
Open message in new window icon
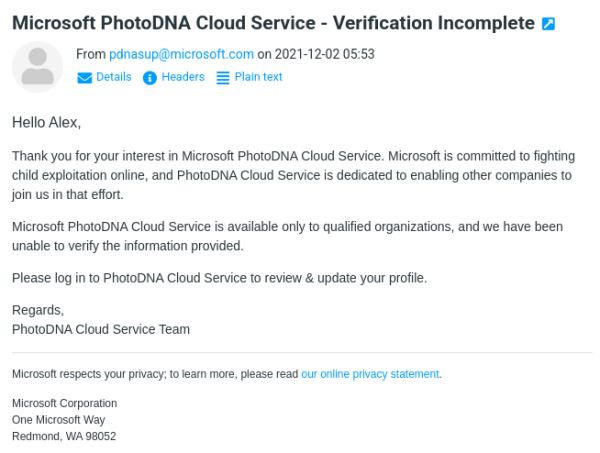coord(548,24)
